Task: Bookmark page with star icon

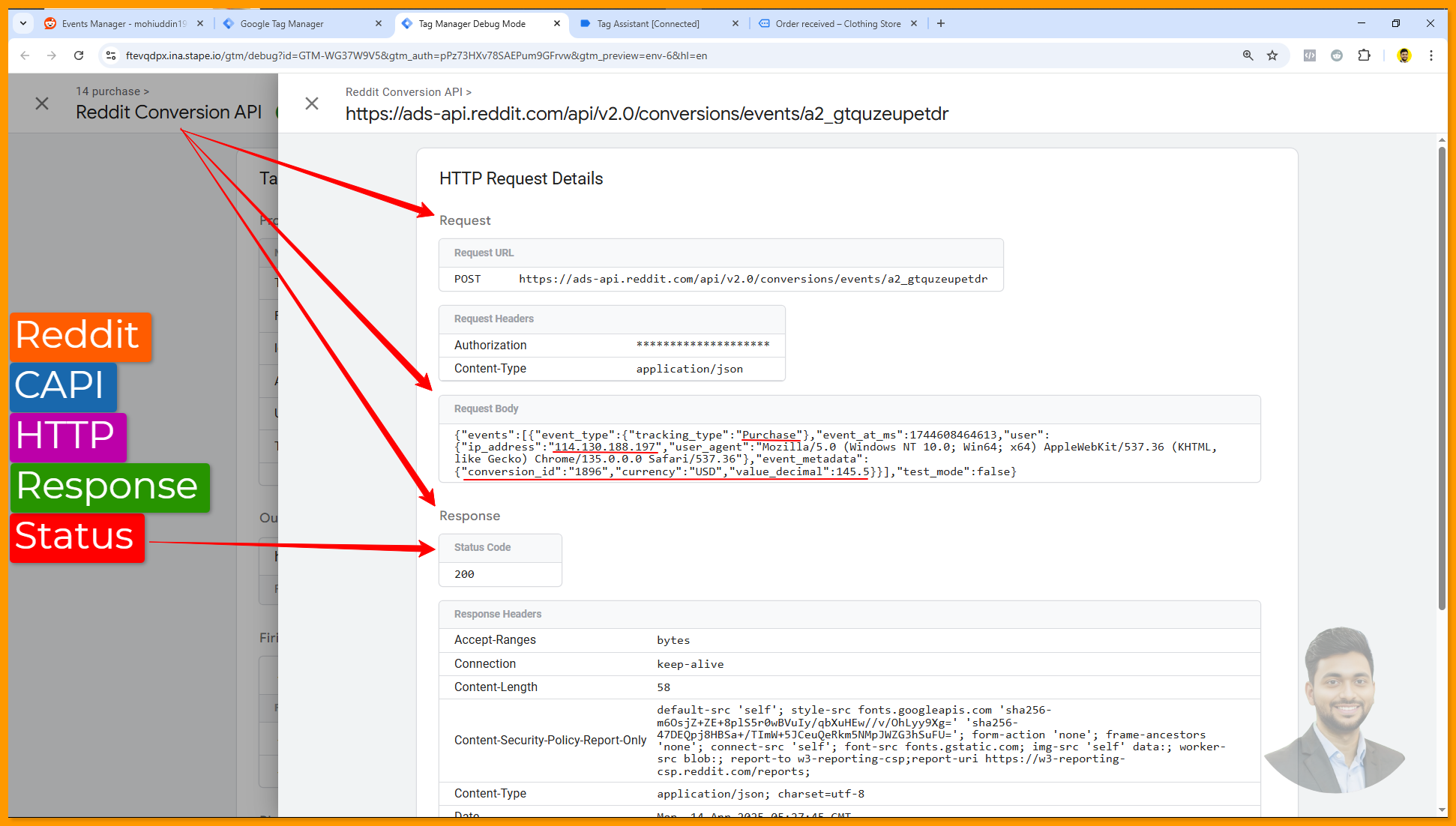Action: pos(1272,55)
